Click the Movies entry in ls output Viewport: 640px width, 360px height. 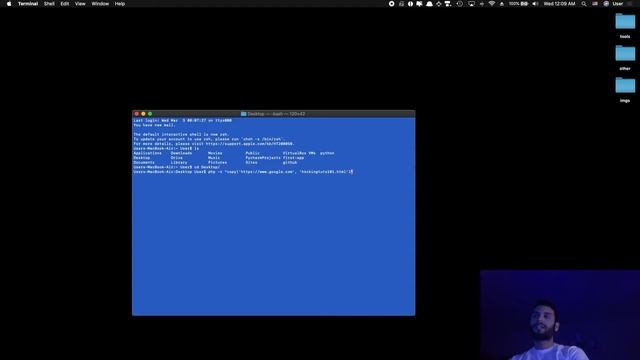[215, 153]
